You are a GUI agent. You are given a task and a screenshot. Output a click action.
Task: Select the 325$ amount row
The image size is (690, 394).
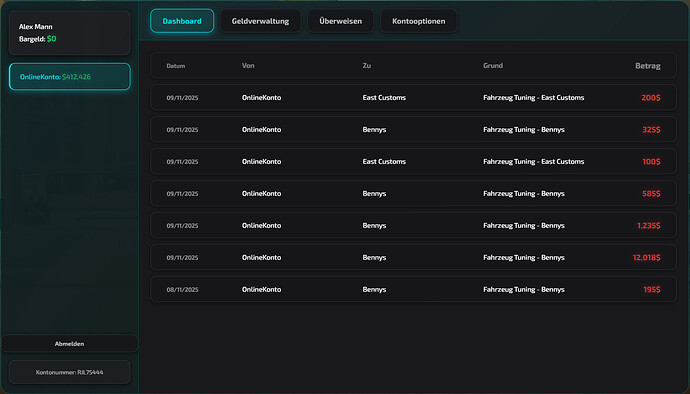tap(413, 129)
